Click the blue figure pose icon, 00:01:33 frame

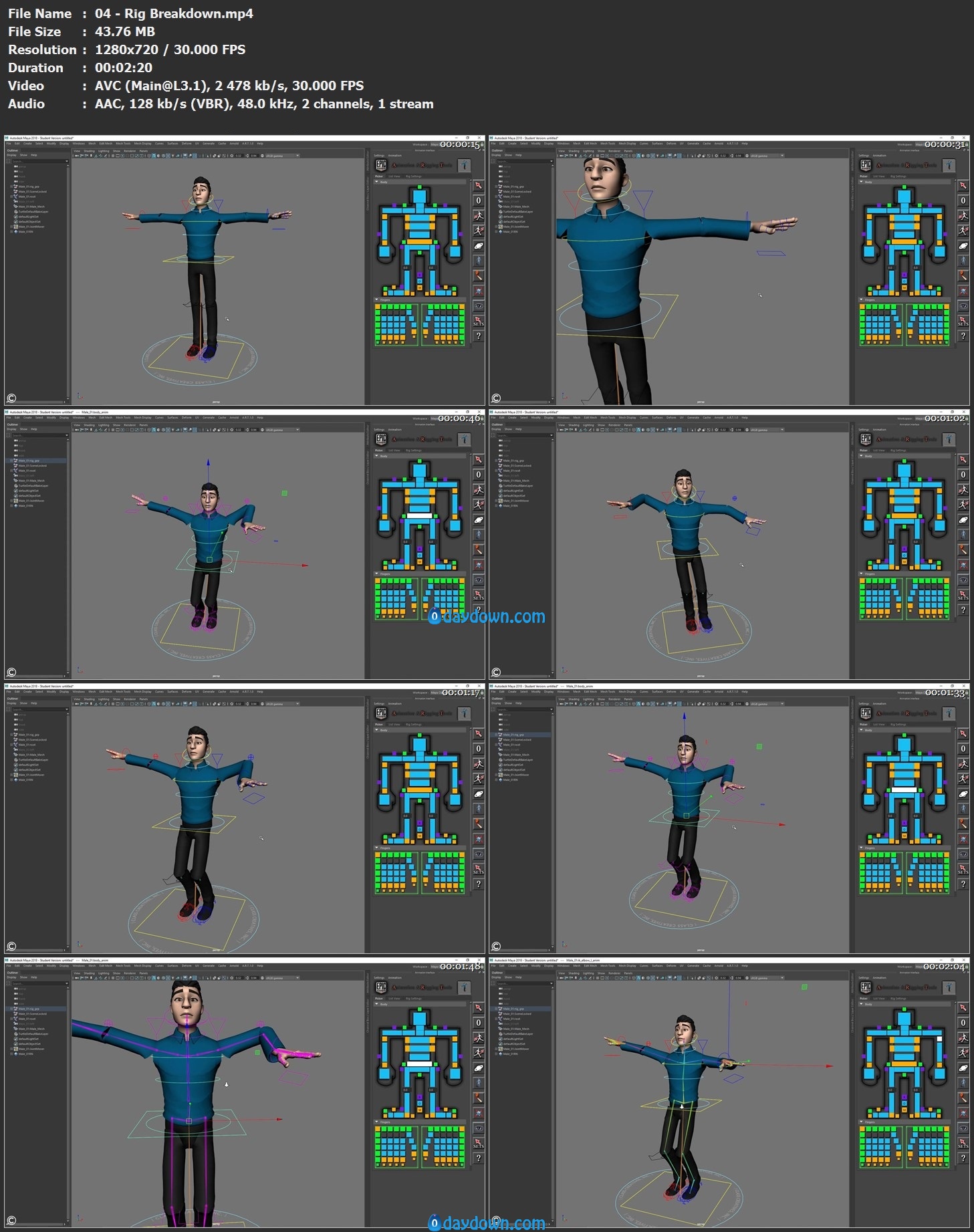pos(963,809)
